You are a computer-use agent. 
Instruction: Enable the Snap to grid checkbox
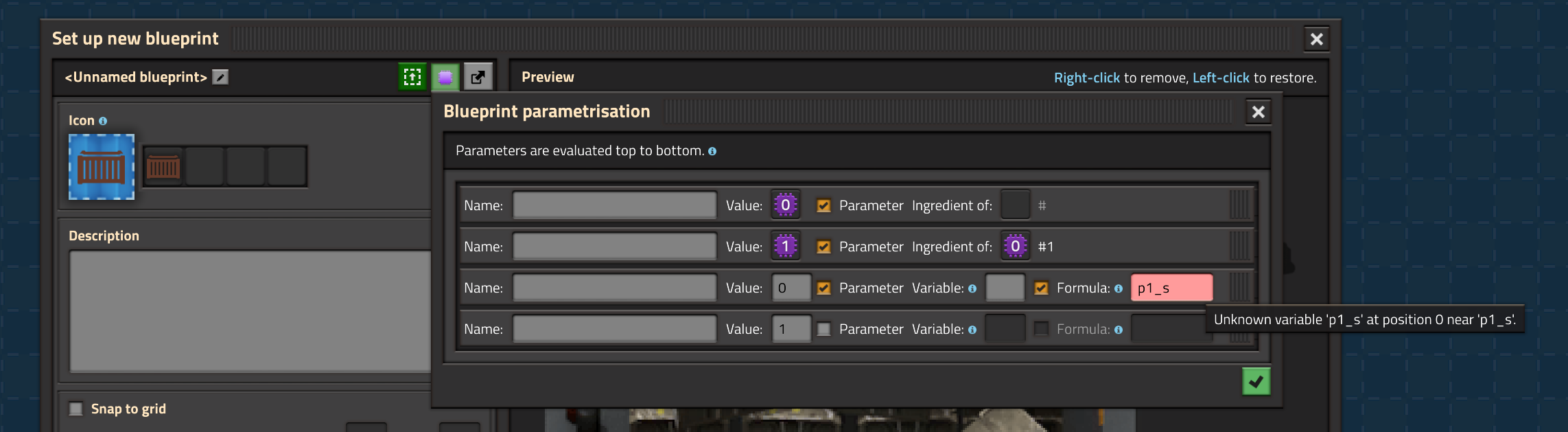click(76, 409)
